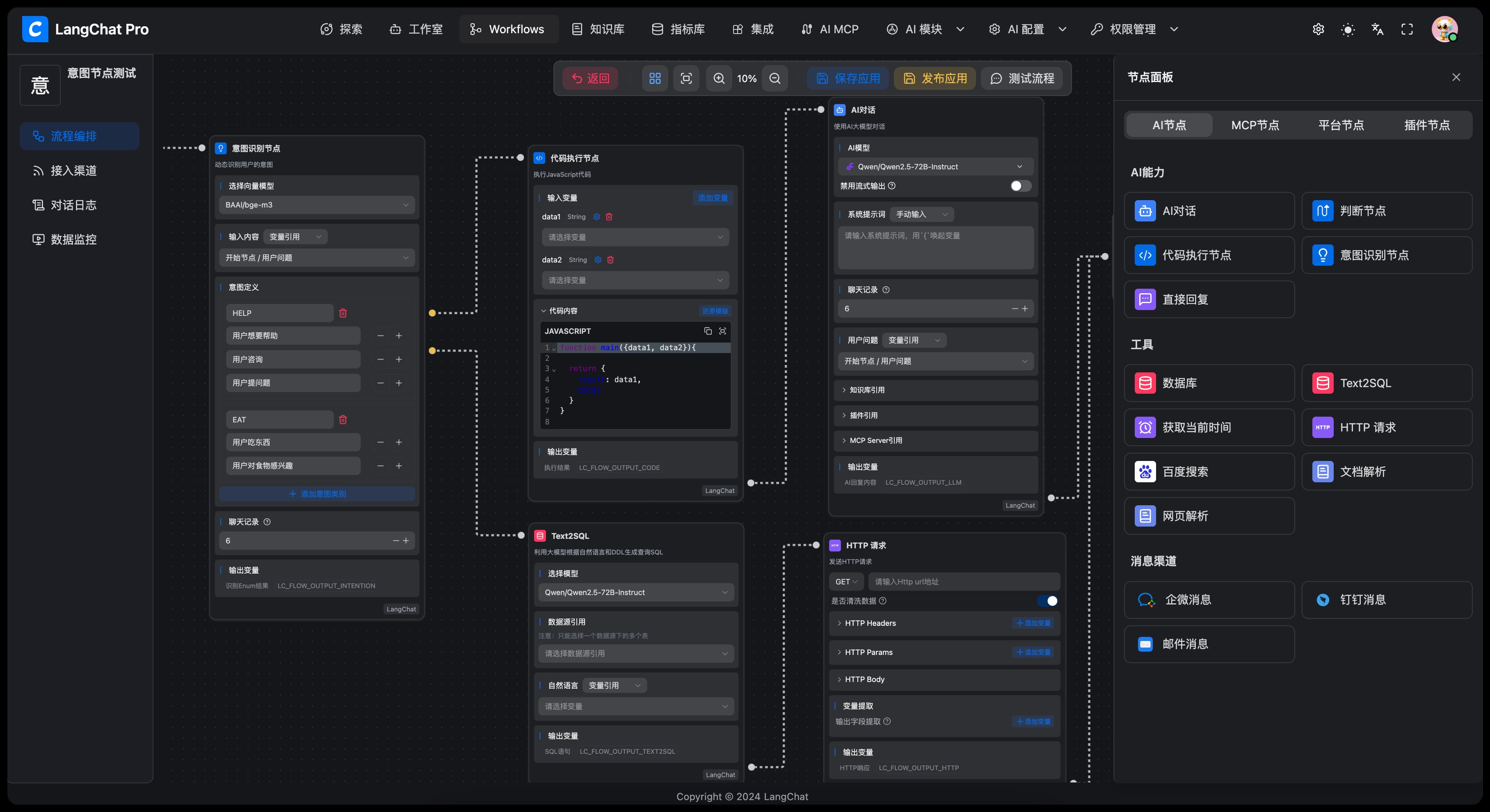Close the 节点面板 panel
Viewport: 1490px width, 812px height.
(x=1456, y=77)
